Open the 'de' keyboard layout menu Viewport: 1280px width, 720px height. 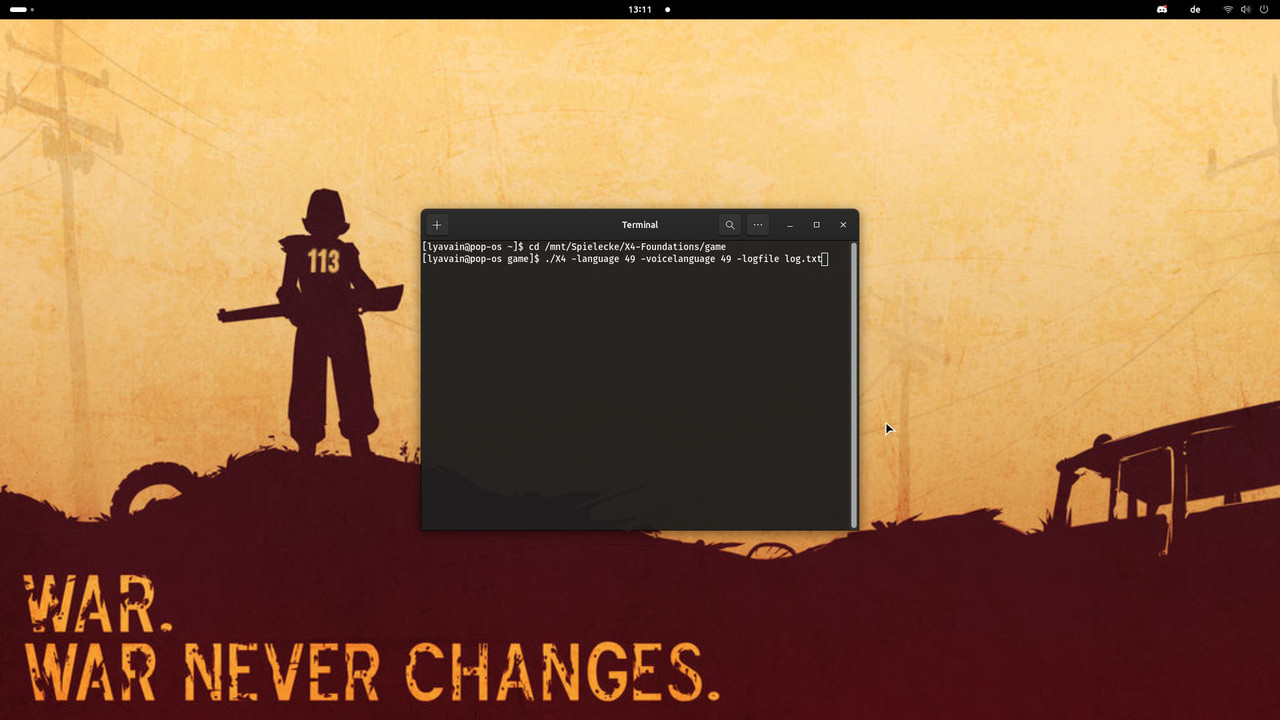(x=1195, y=9)
